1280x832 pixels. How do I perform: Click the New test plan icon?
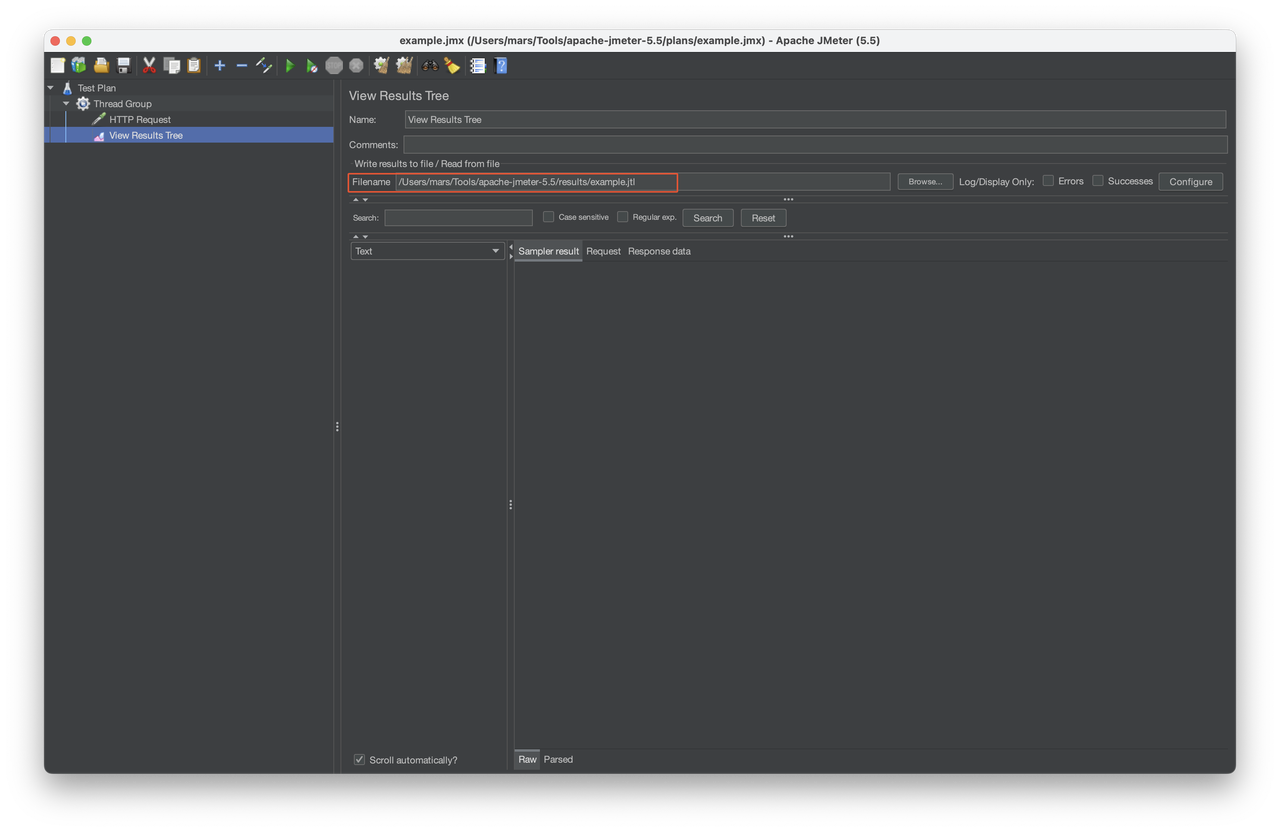[58, 66]
